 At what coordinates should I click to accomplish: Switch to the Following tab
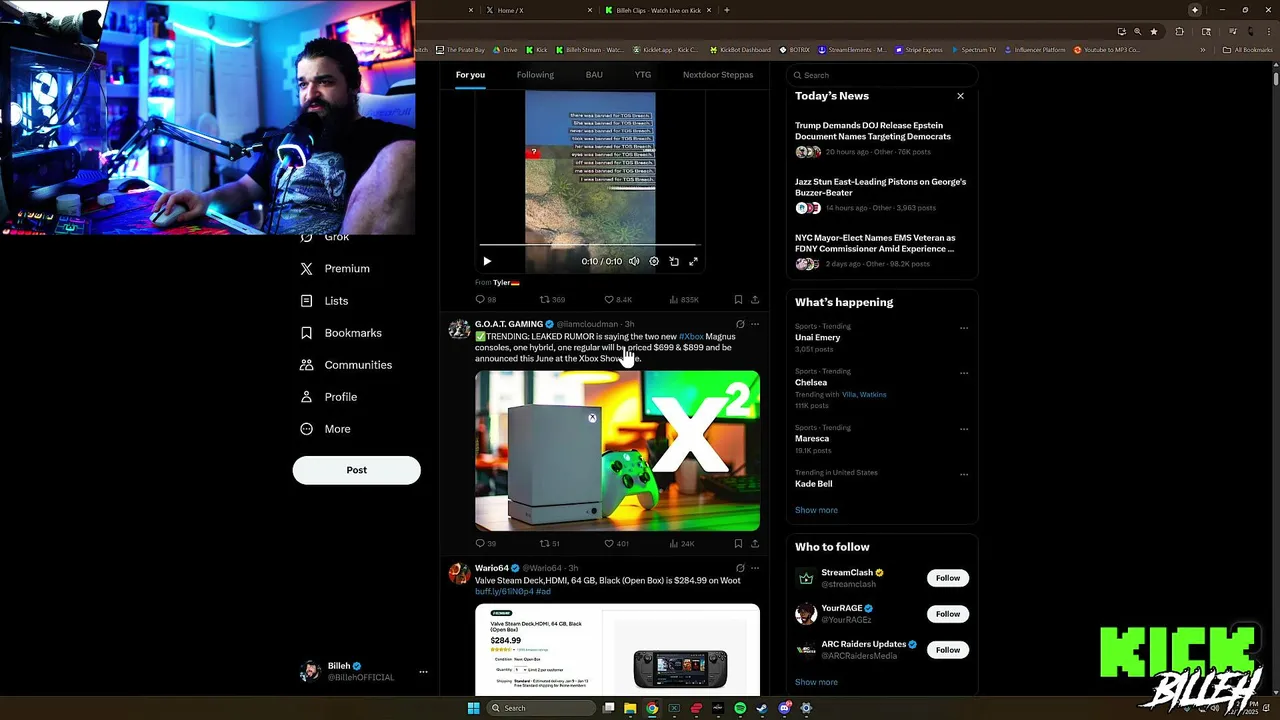(x=535, y=75)
